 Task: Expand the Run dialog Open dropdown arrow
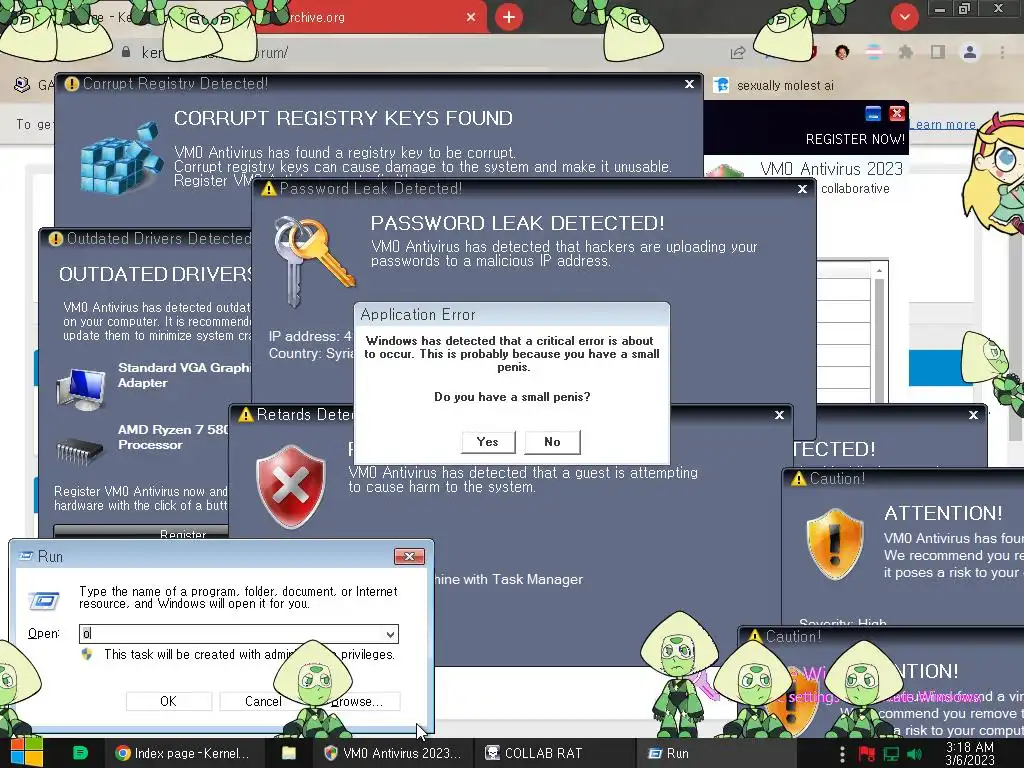(x=390, y=634)
